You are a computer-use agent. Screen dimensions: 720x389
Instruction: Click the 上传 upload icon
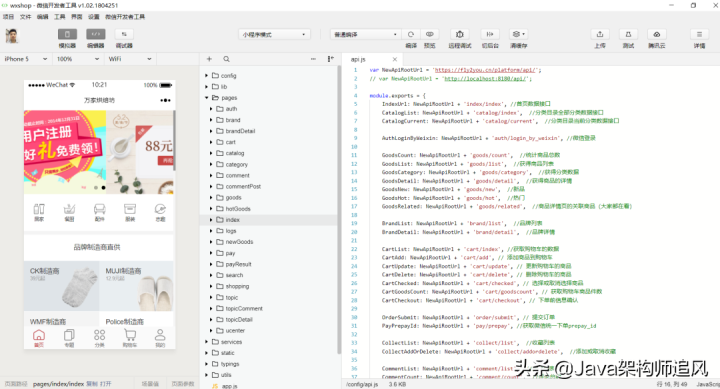pyautogui.click(x=600, y=34)
